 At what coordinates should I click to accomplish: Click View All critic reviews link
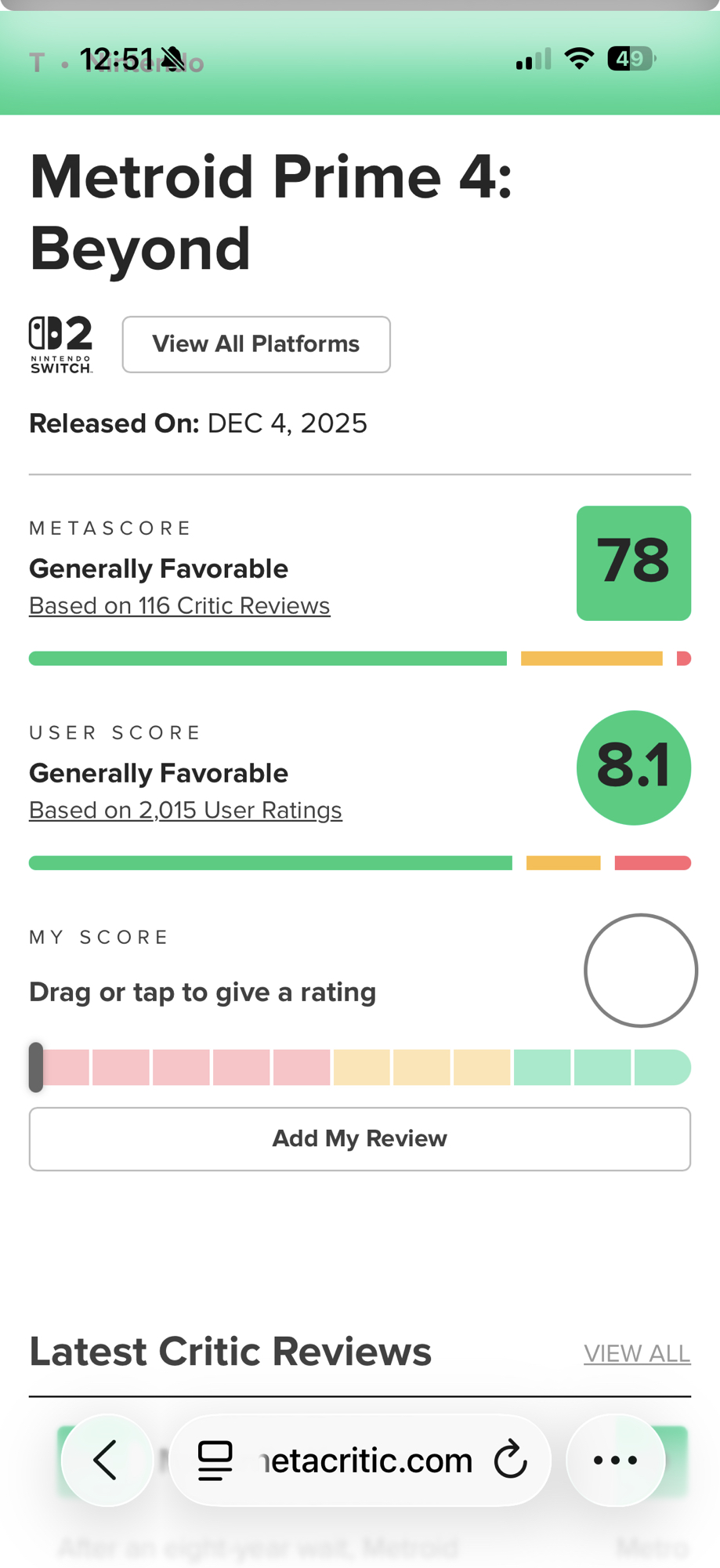[x=636, y=1353]
